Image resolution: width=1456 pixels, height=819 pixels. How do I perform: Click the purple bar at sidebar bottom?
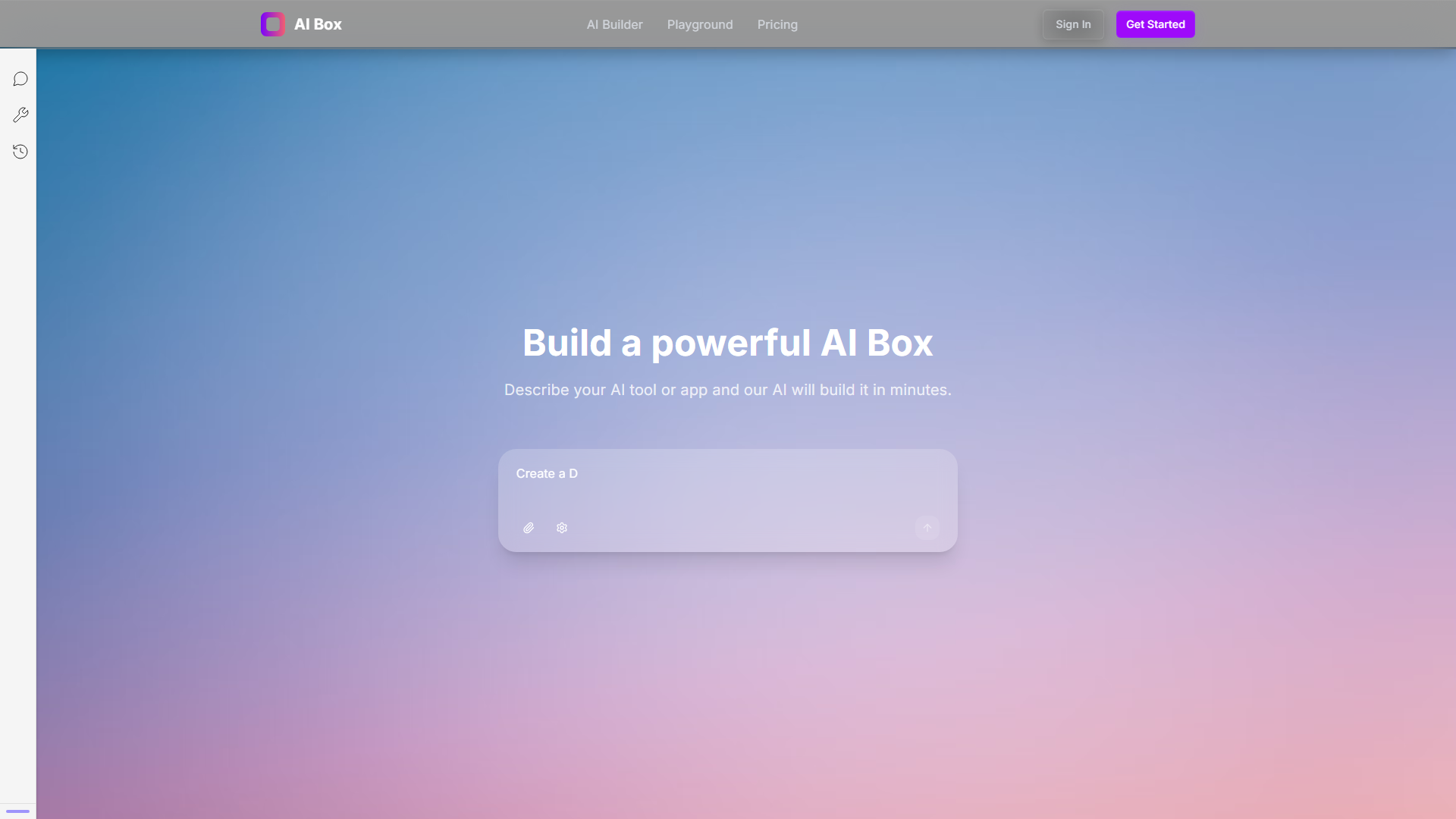[17, 811]
